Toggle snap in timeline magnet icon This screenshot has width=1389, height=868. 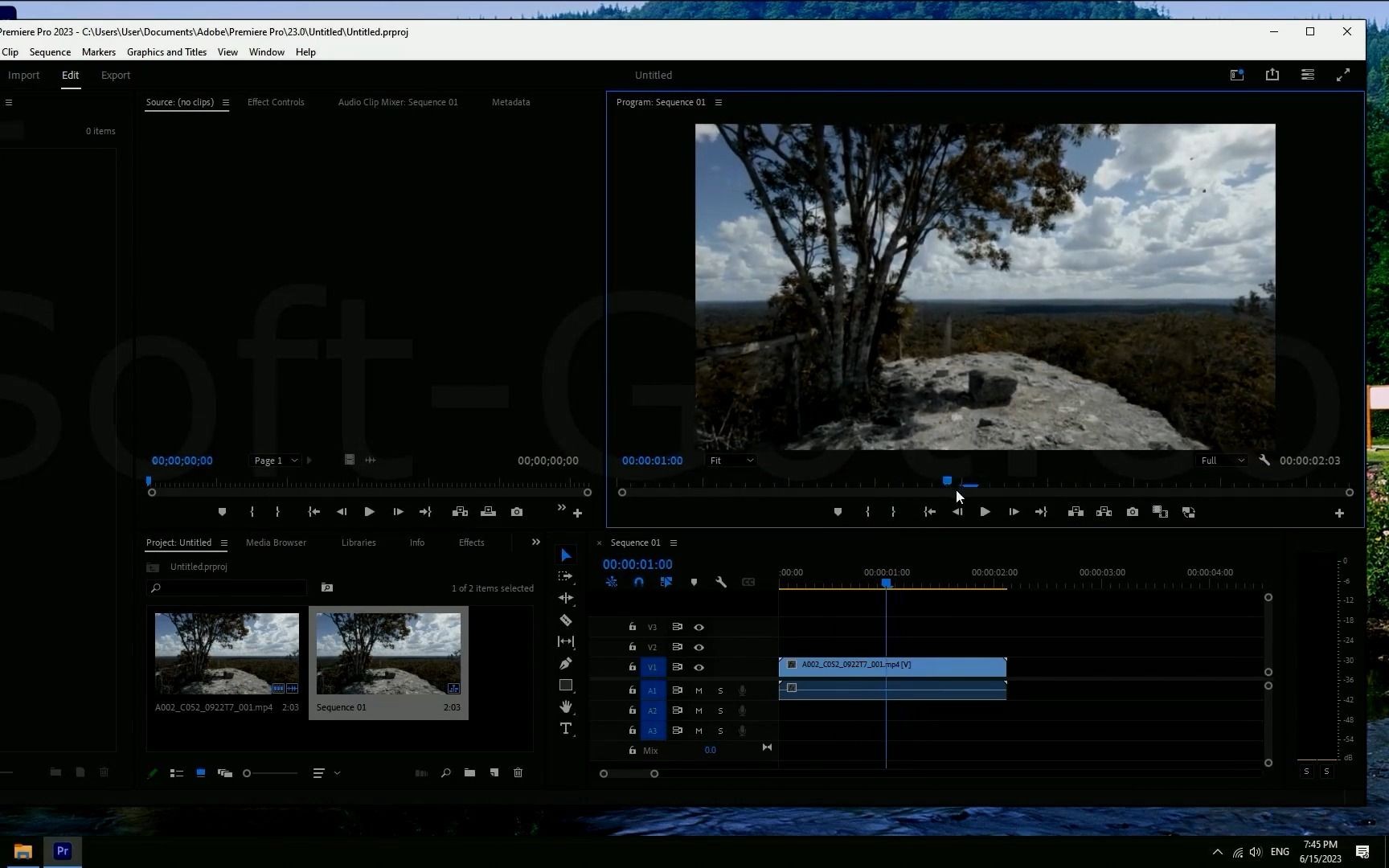point(638,582)
